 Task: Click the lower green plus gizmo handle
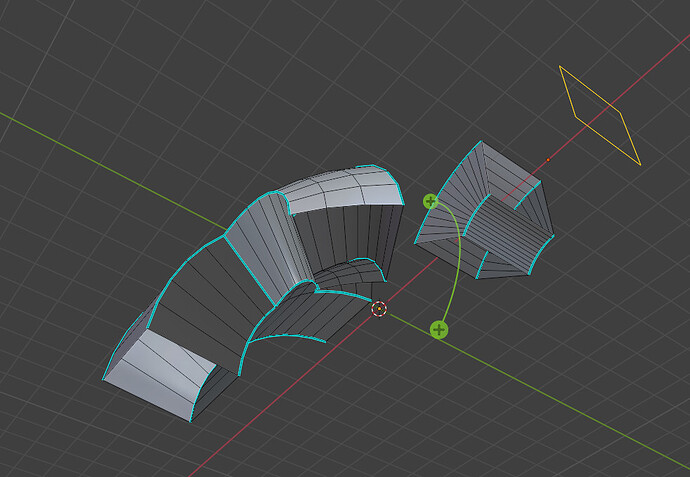click(x=439, y=330)
